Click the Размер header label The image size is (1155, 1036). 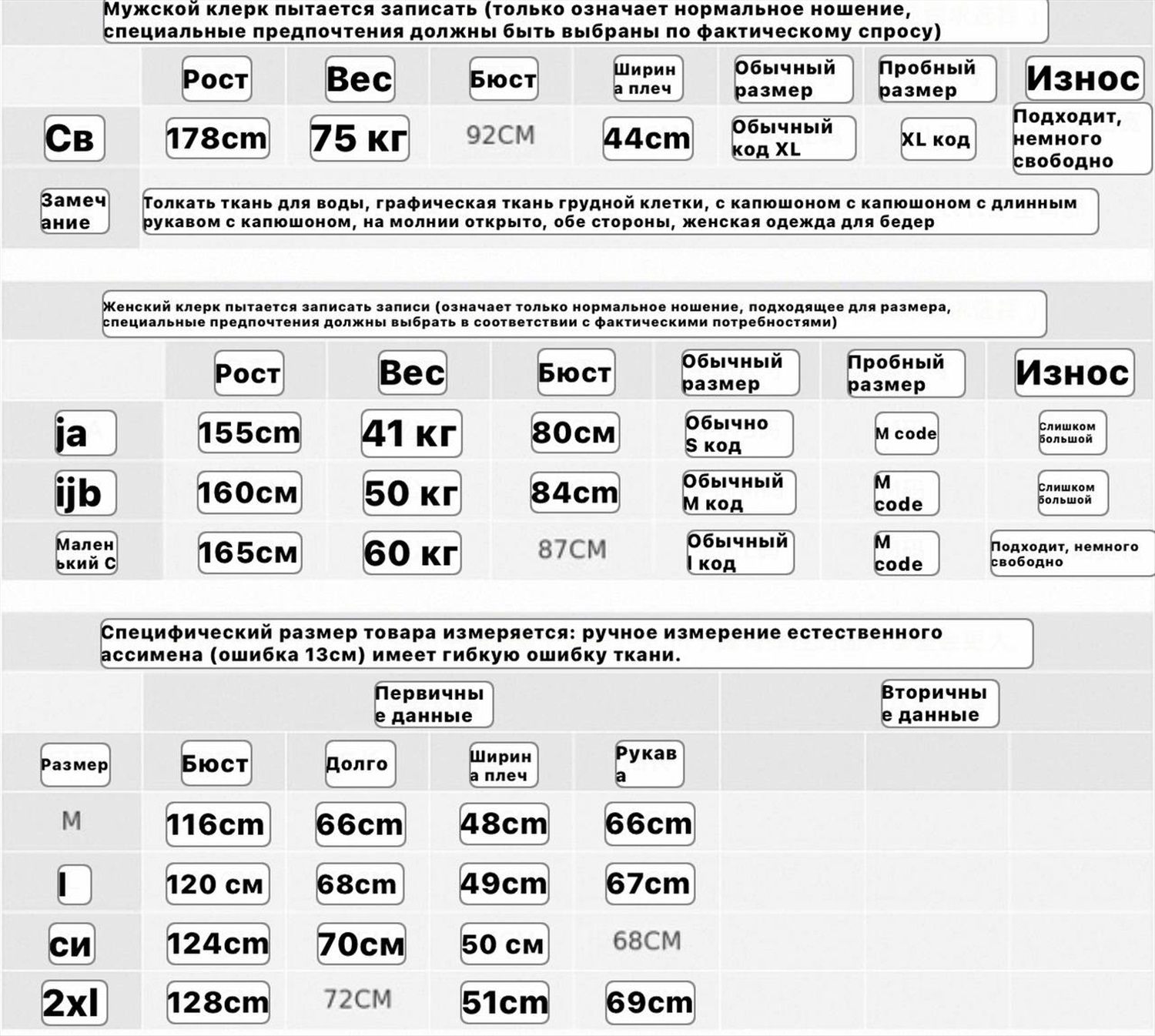tap(75, 764)
